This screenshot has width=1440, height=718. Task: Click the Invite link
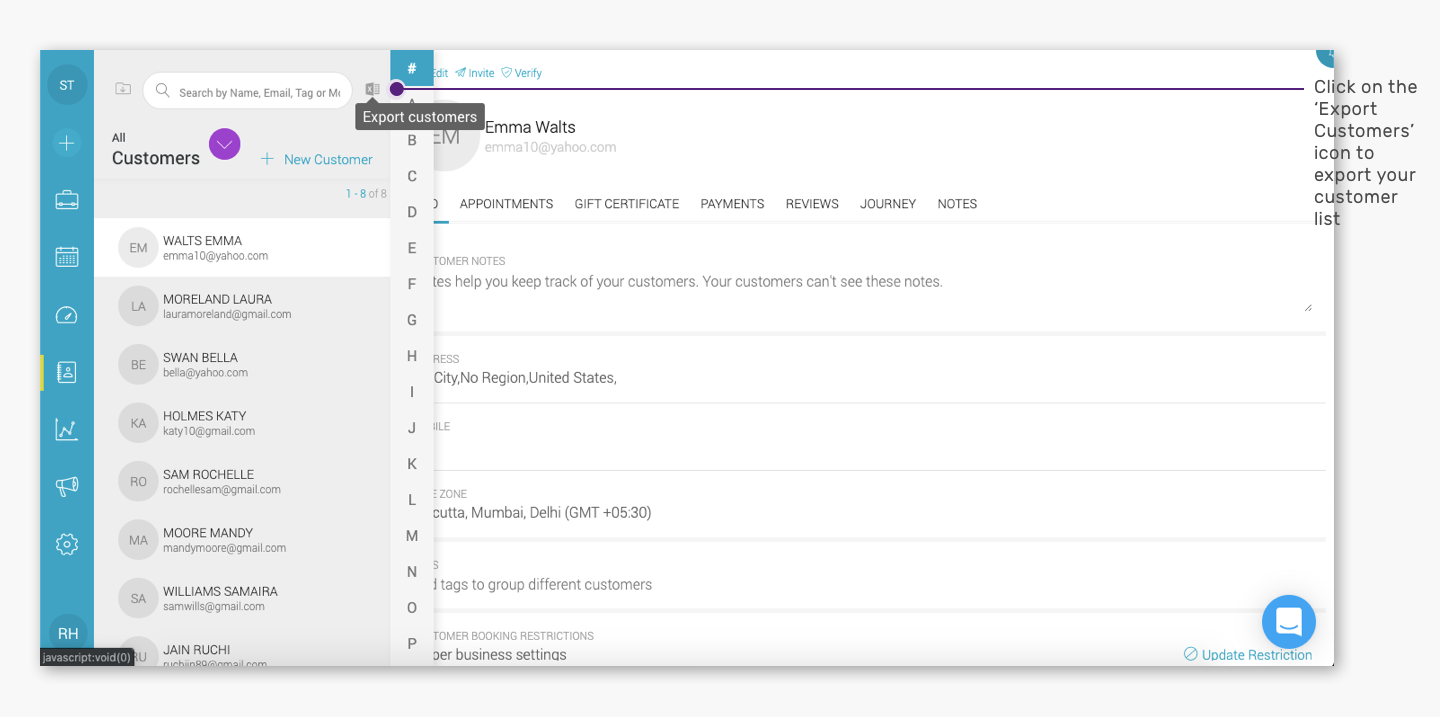click(x=475, y=73)
